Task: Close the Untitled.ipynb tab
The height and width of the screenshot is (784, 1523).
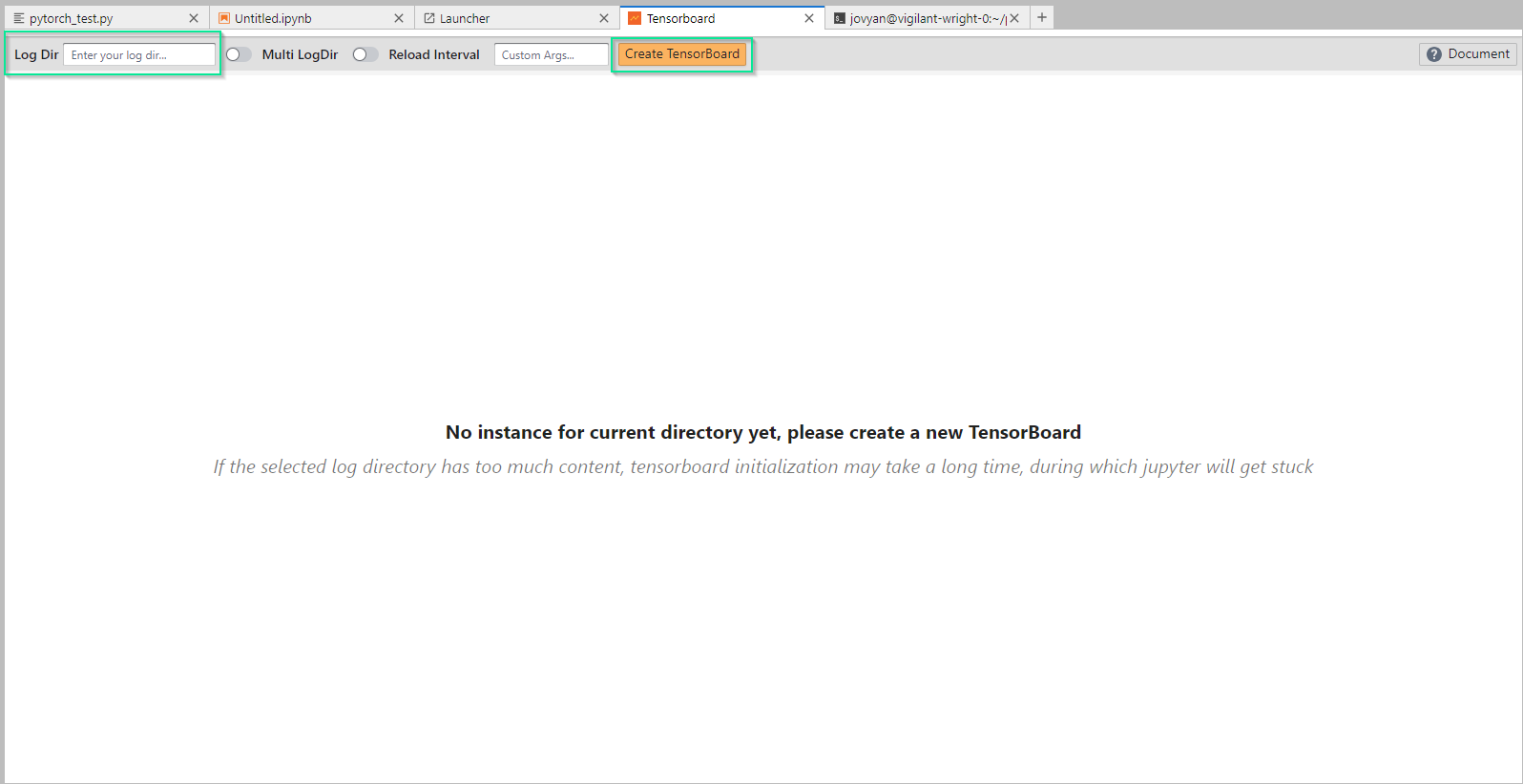Action: pyautogui.click(x=399, y=18)
